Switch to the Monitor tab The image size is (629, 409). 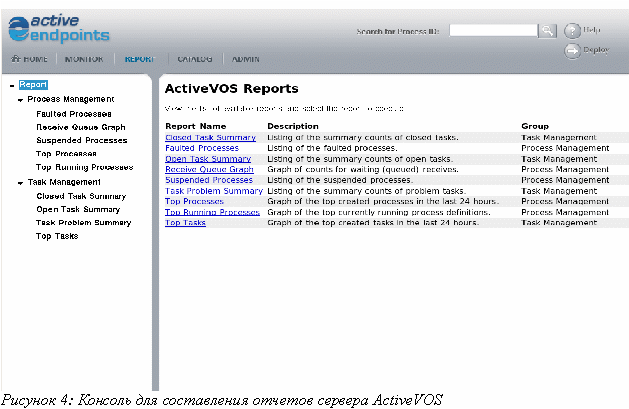(83, 59)
